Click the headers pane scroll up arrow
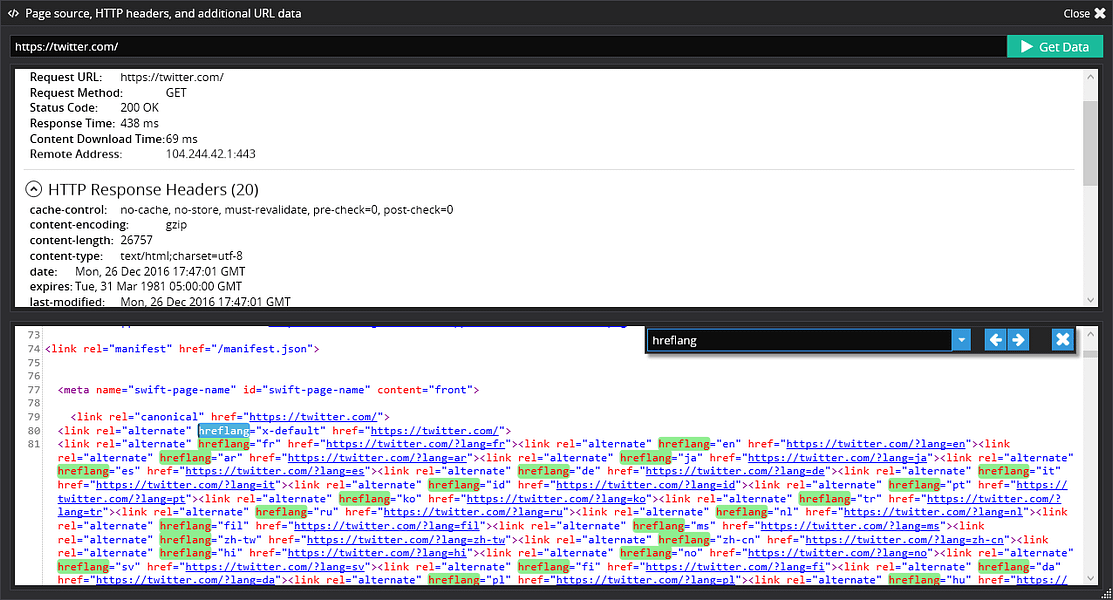Screen dimensions: 1113x600 pyautogui.click(x=1090, y=76)
